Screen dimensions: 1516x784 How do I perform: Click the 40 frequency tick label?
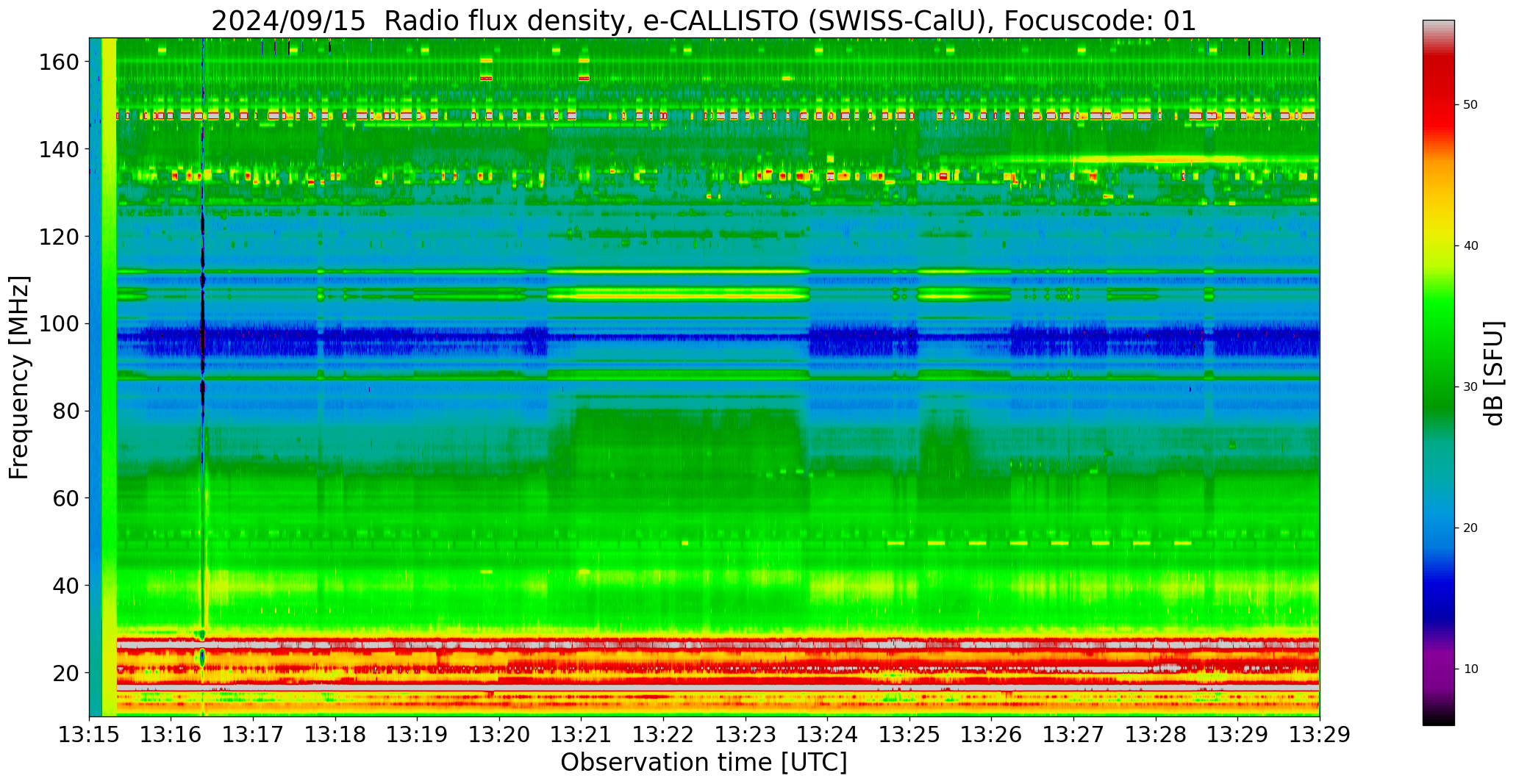[x=65, y=586]
